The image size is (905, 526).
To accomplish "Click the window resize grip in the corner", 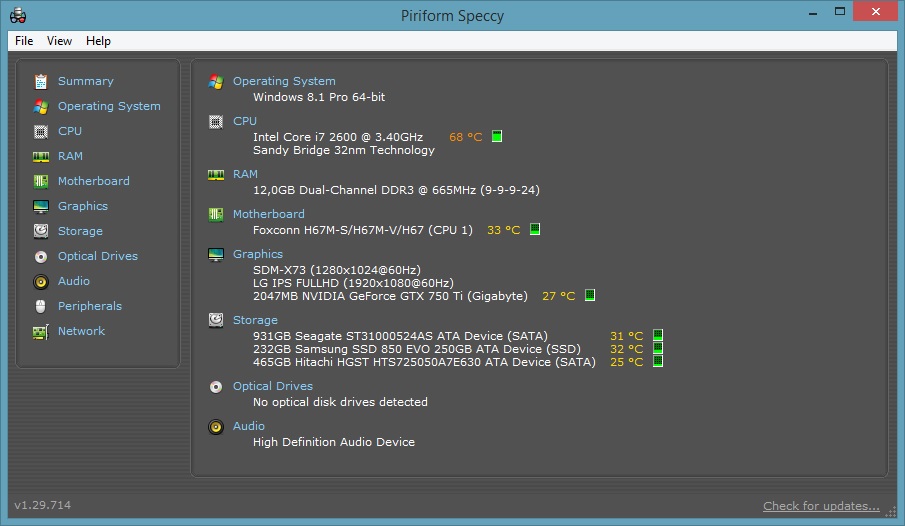I will point(891,512).
